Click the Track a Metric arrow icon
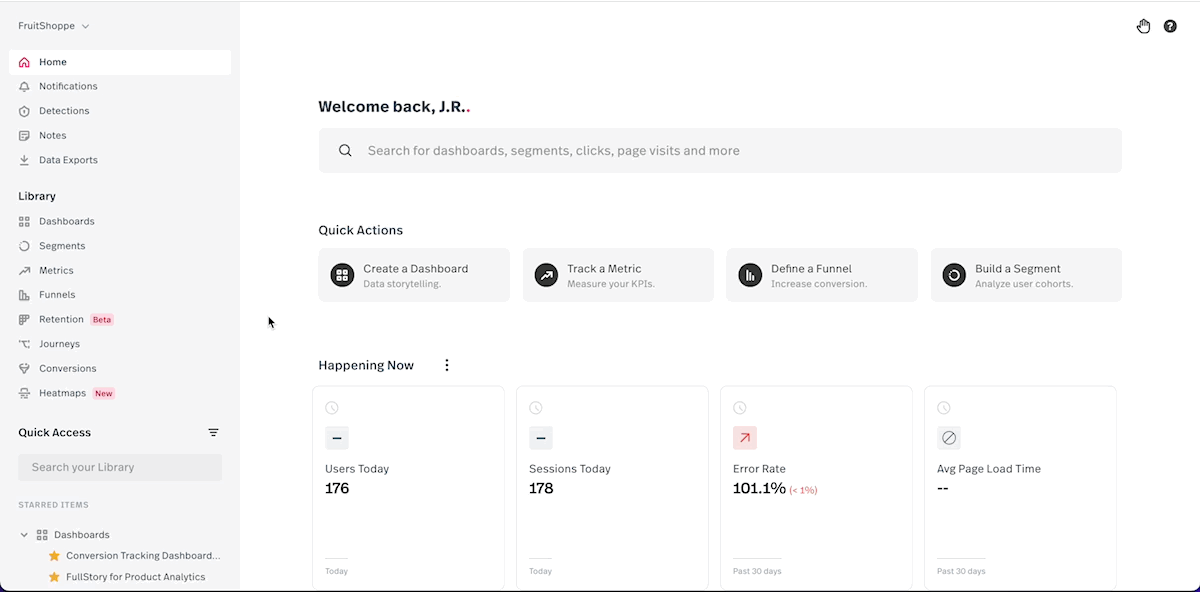 click(546, 275)
